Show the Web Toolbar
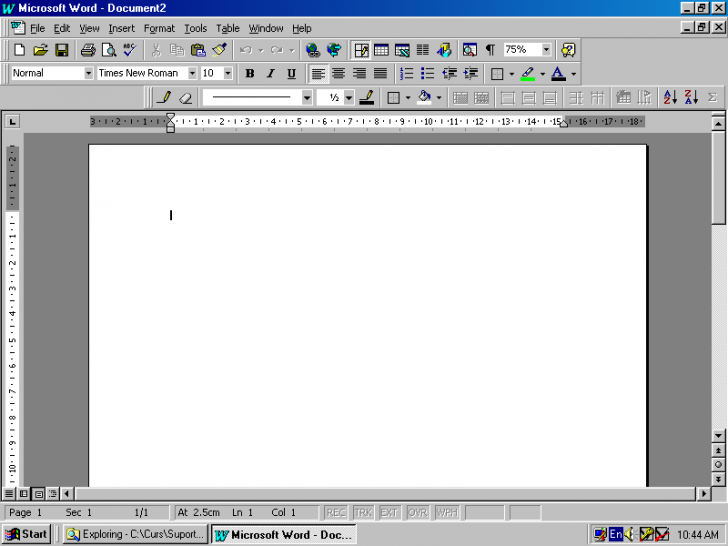Viewport: 728px width, 546px height. click(334, 50)
